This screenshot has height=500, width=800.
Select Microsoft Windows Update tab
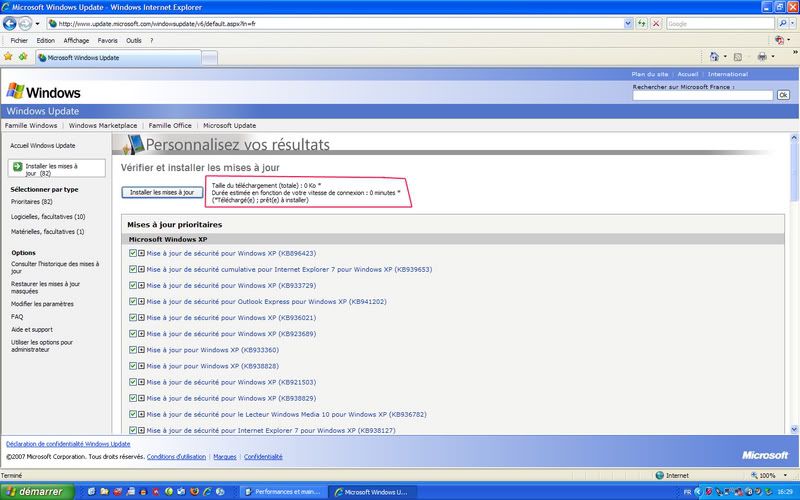click(x=118, y=58)
